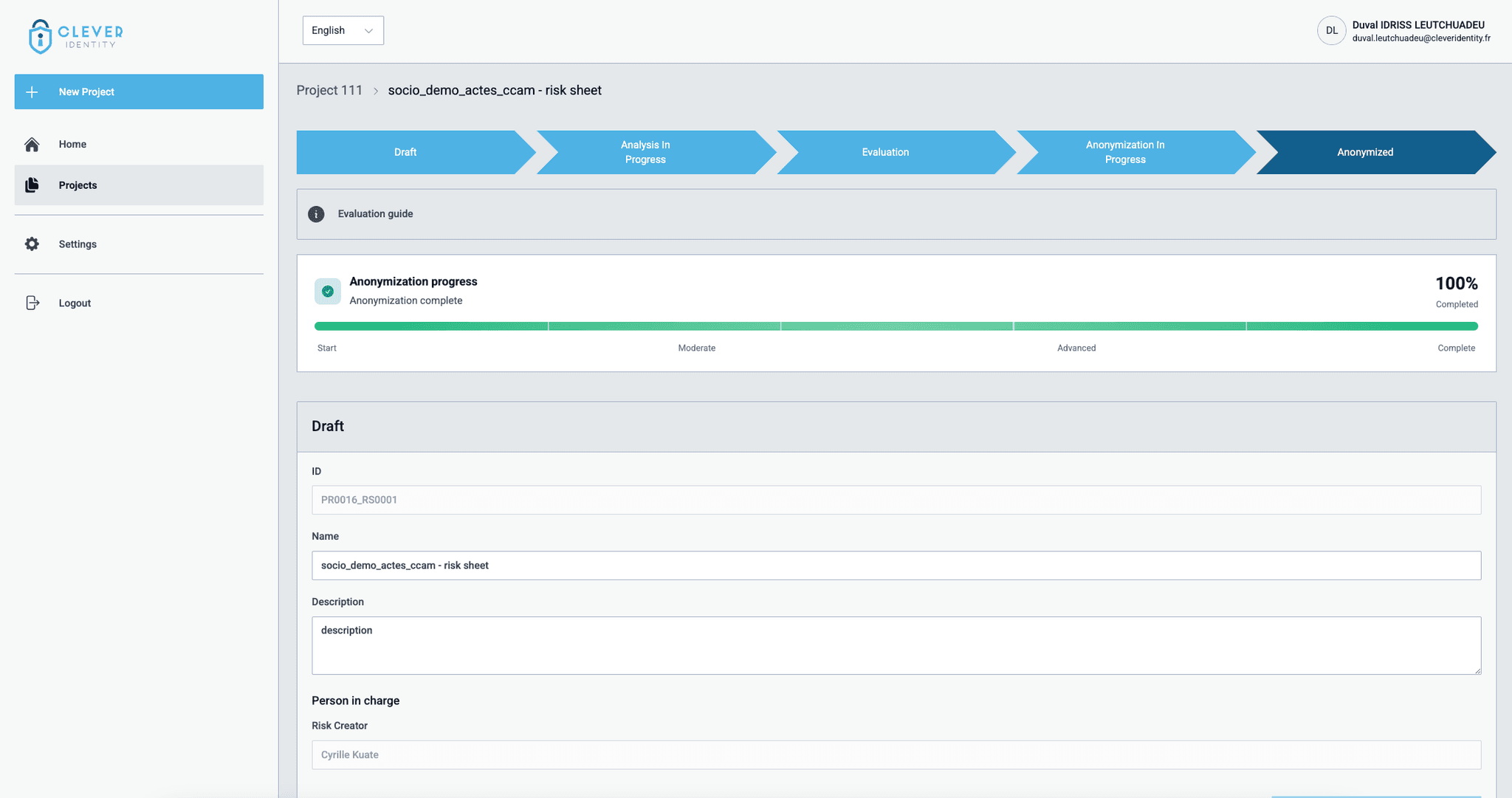The height and width of the screenshot is (798, 1512).
Task: Click the breadcrumb chevron after Project 111
Action: pyautogui.click(x=376, y=91)
